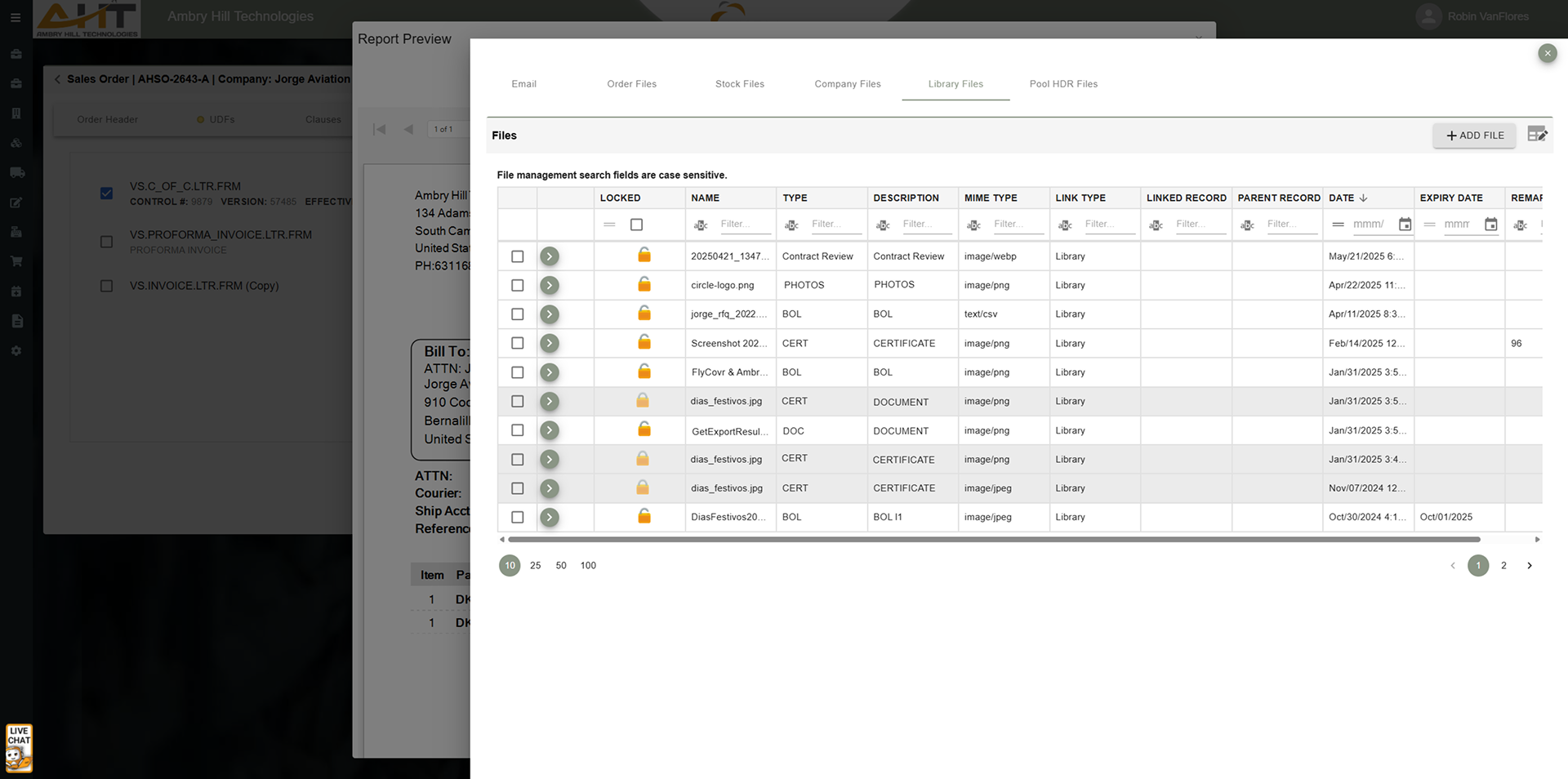Open the Pool HDR Files tab
Screen dimensions: 1568x779
coord(1062,84)
